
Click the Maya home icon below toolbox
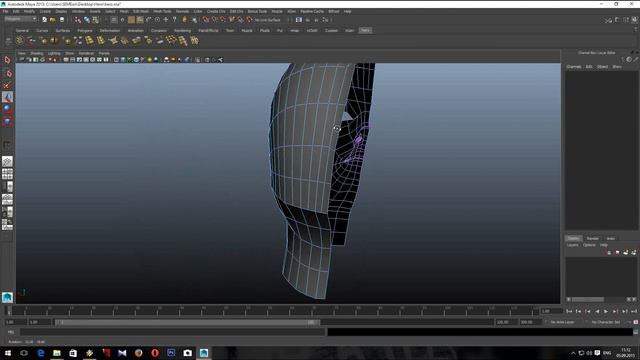[7, 297]
